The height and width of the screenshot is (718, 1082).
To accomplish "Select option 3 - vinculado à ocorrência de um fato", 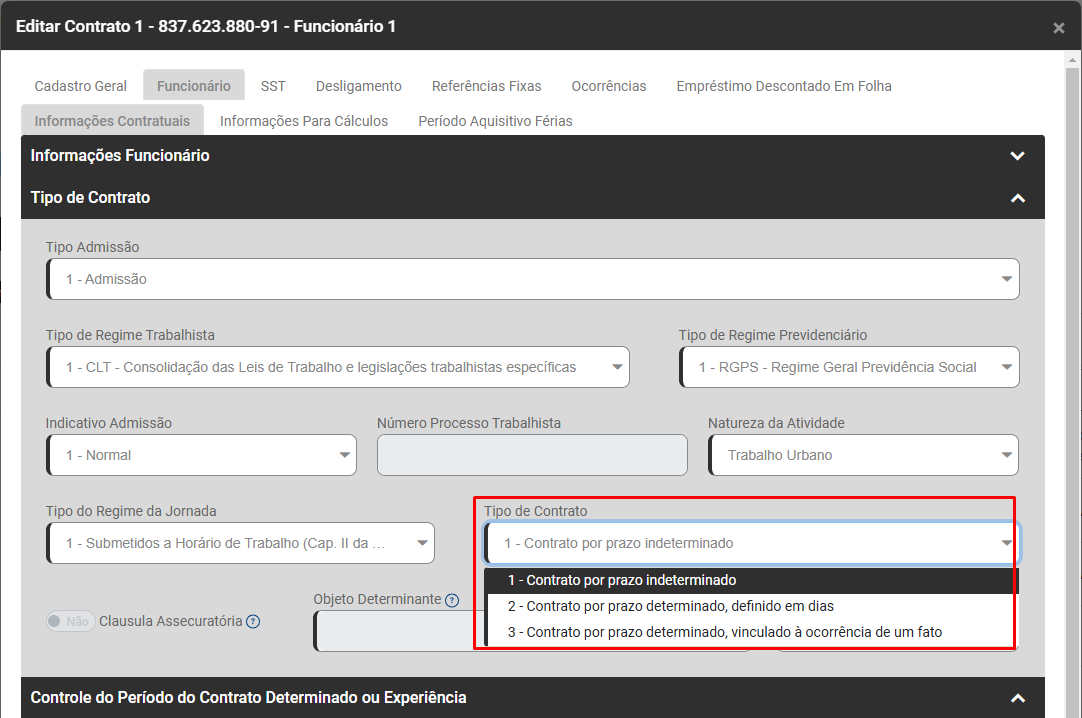I will [724, 632].
